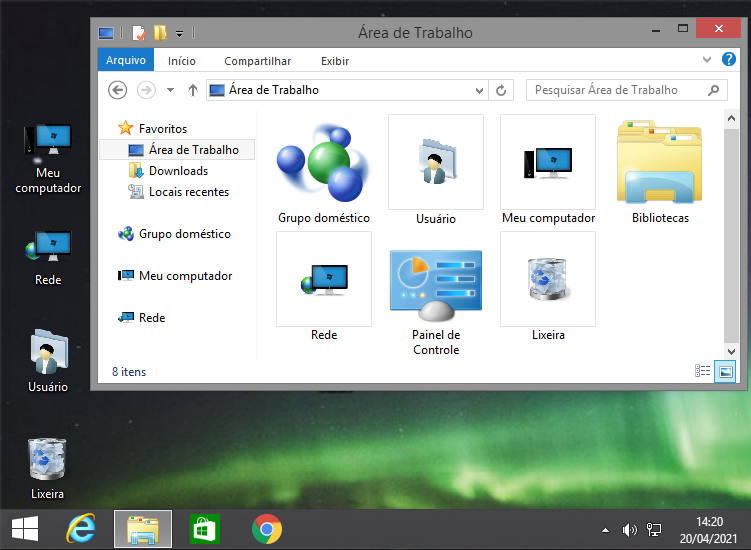Click the Pesquisar Área de Trabalho search box
751x550 pixels.
(x=617, y=90)
